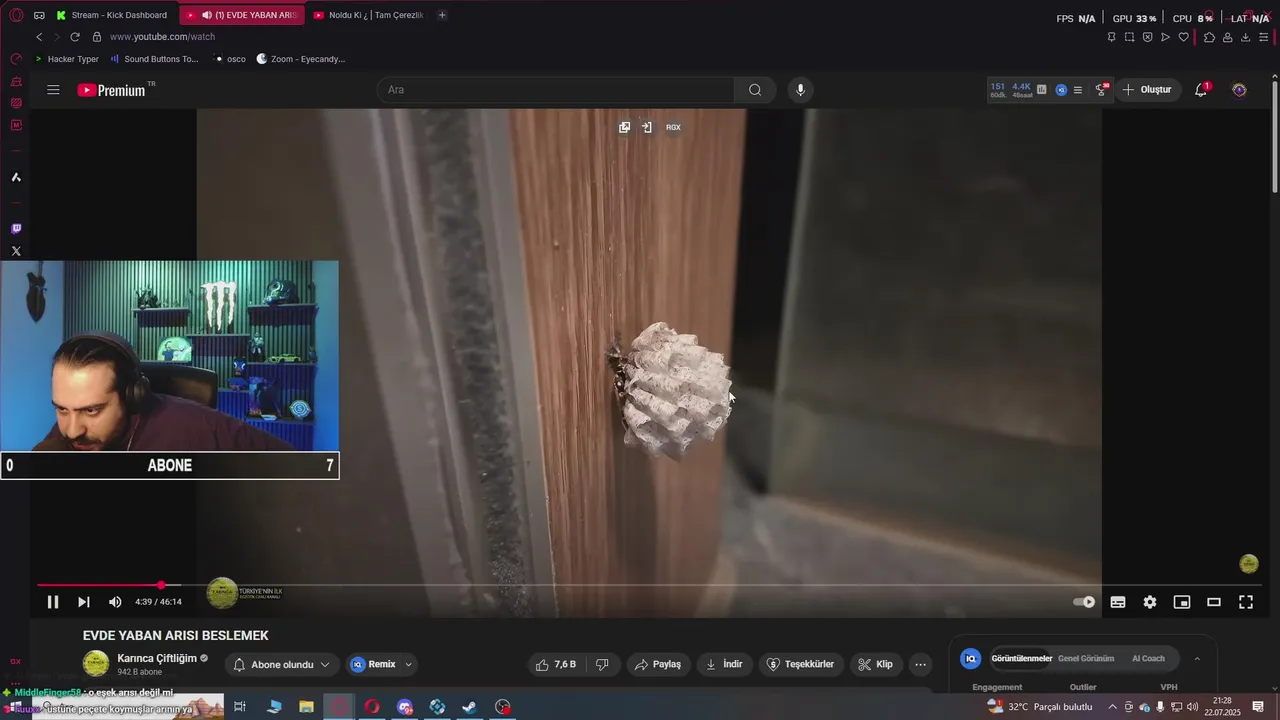Switch to theater mode
The image size is (1280, 720).
pos(1214,602)
